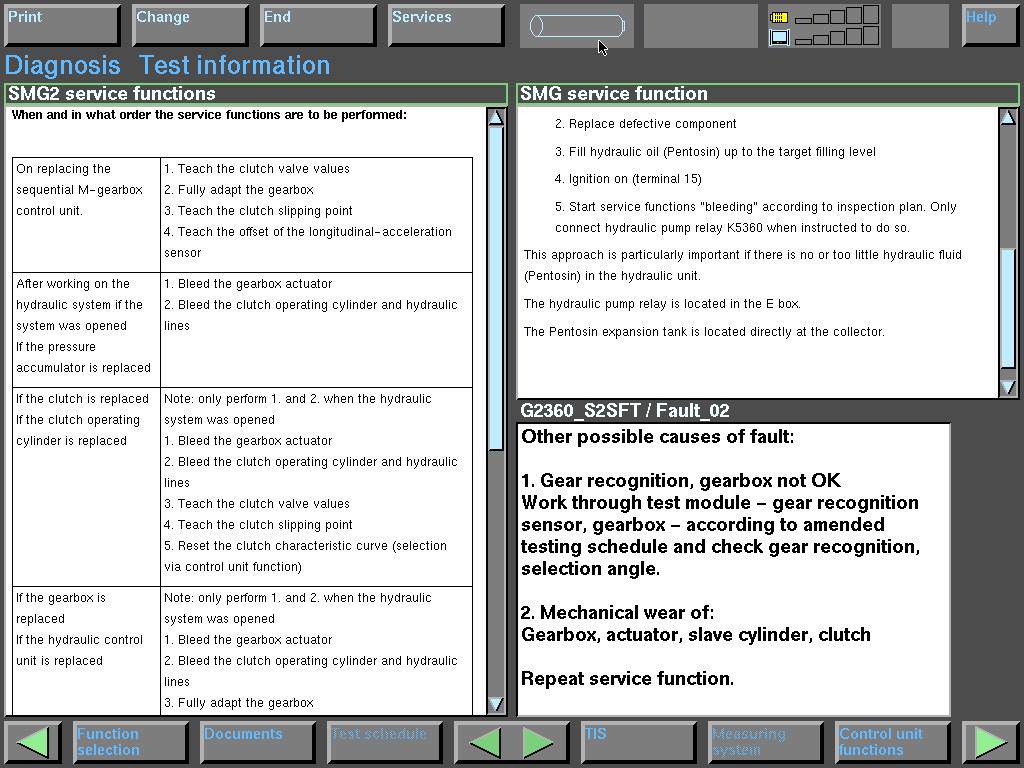Click '2. Mechanical wear of:' line
This screenshot has height=768, width=1024.
pos(617,613)
